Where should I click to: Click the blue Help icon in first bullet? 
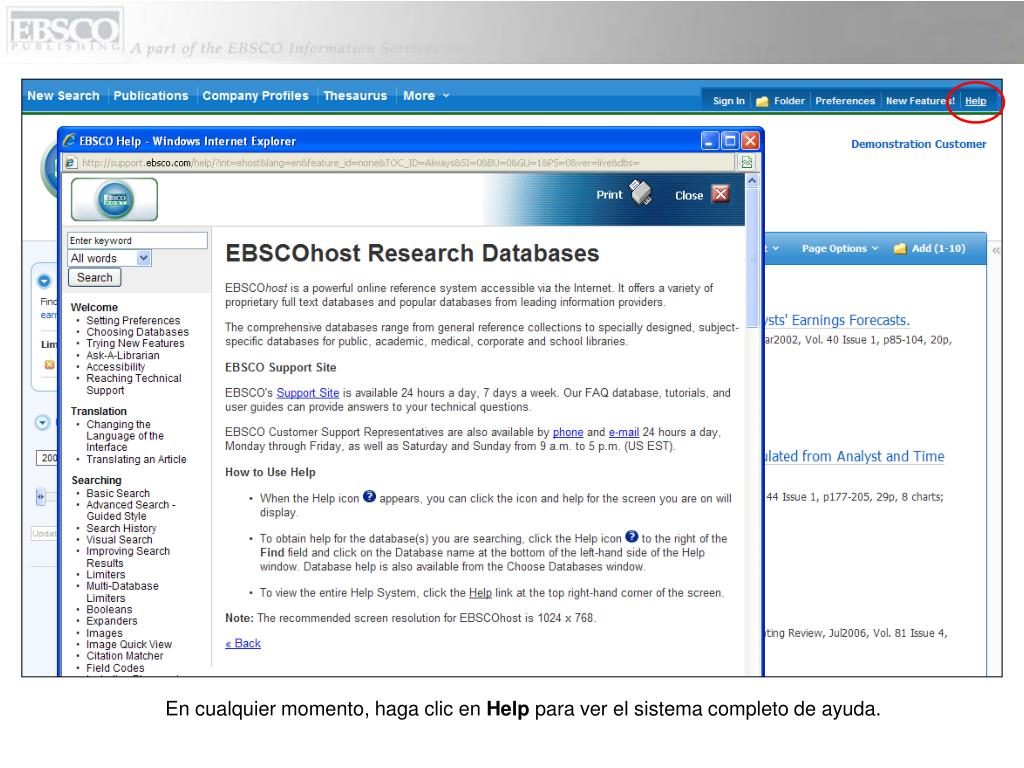tap(369, 496)
